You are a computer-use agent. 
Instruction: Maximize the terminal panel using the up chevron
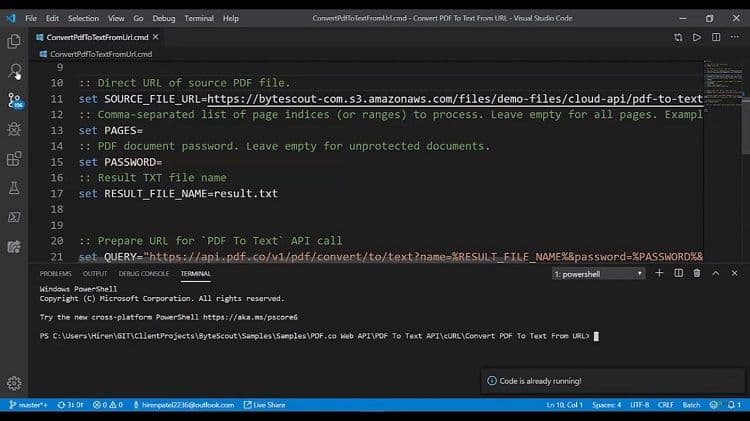coord(714,273)
